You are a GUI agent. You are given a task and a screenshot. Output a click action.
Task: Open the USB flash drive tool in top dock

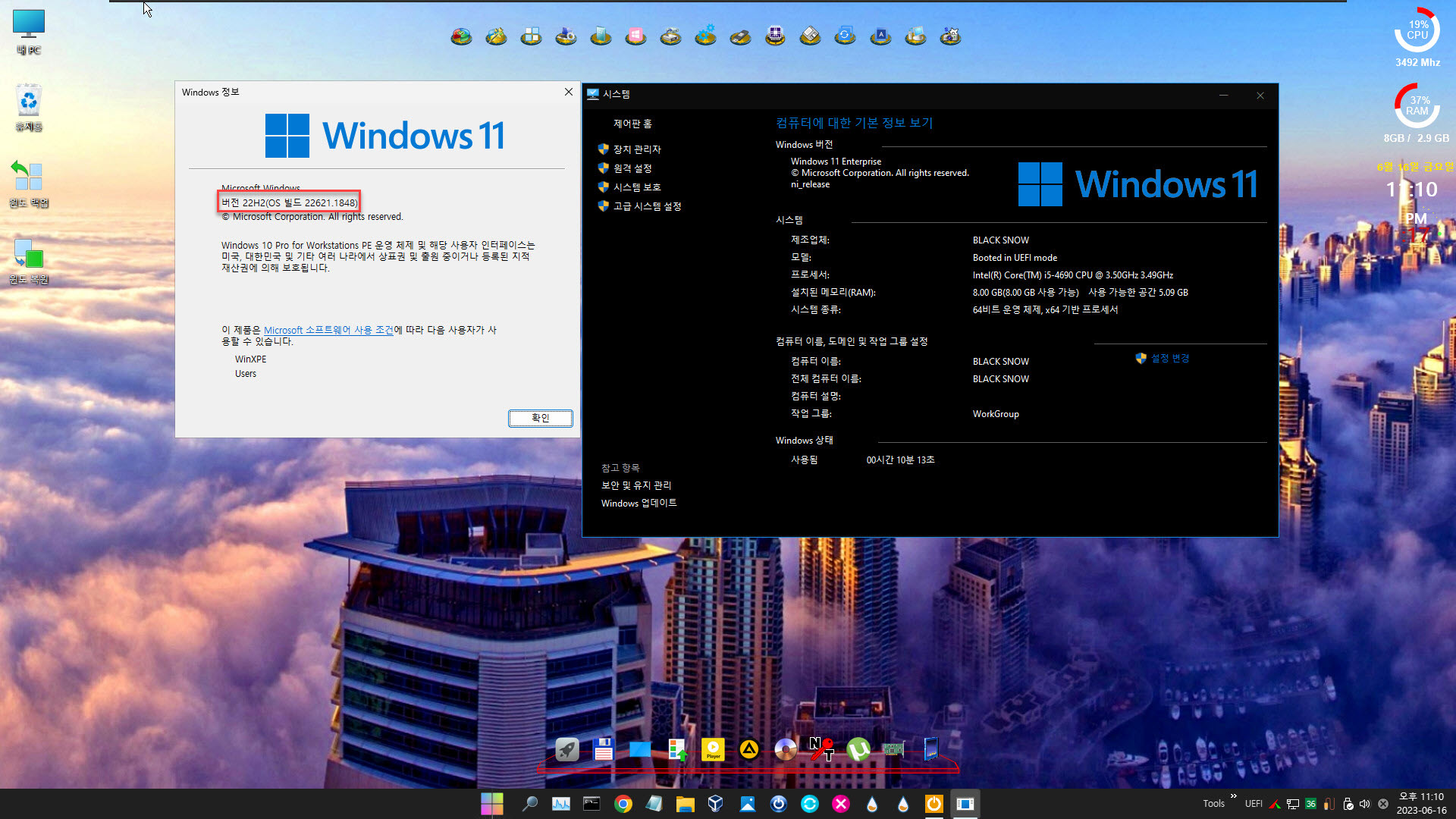pyautogui.click(x=740, y=36)
